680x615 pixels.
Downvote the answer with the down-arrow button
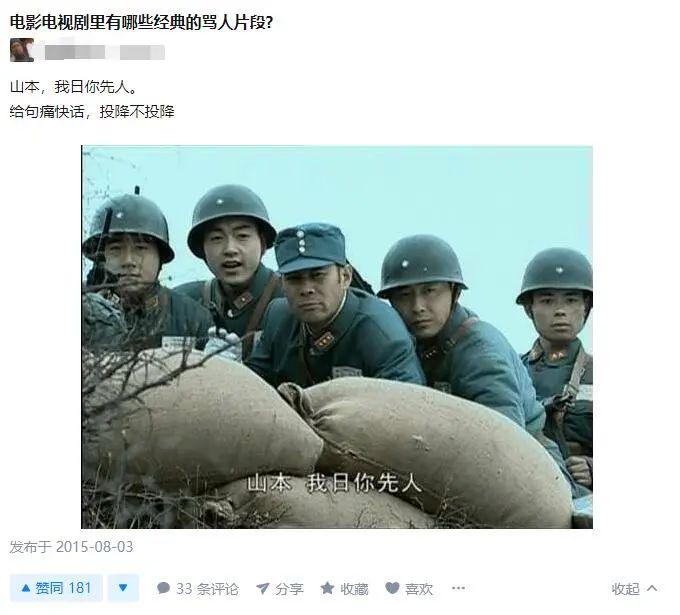coord(123,588)
